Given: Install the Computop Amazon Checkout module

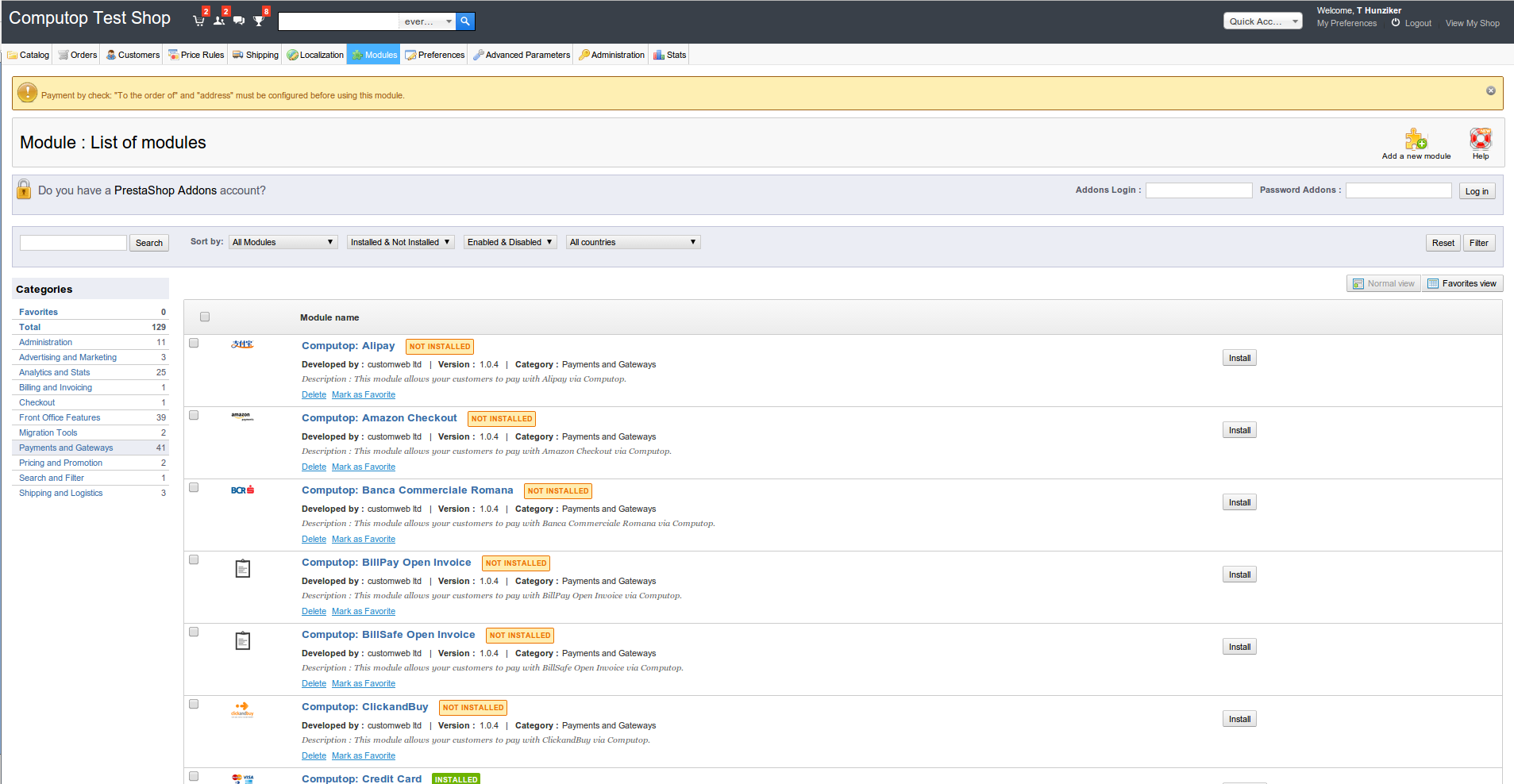Looking at the screenshot, I should [x=1239, y=430].
